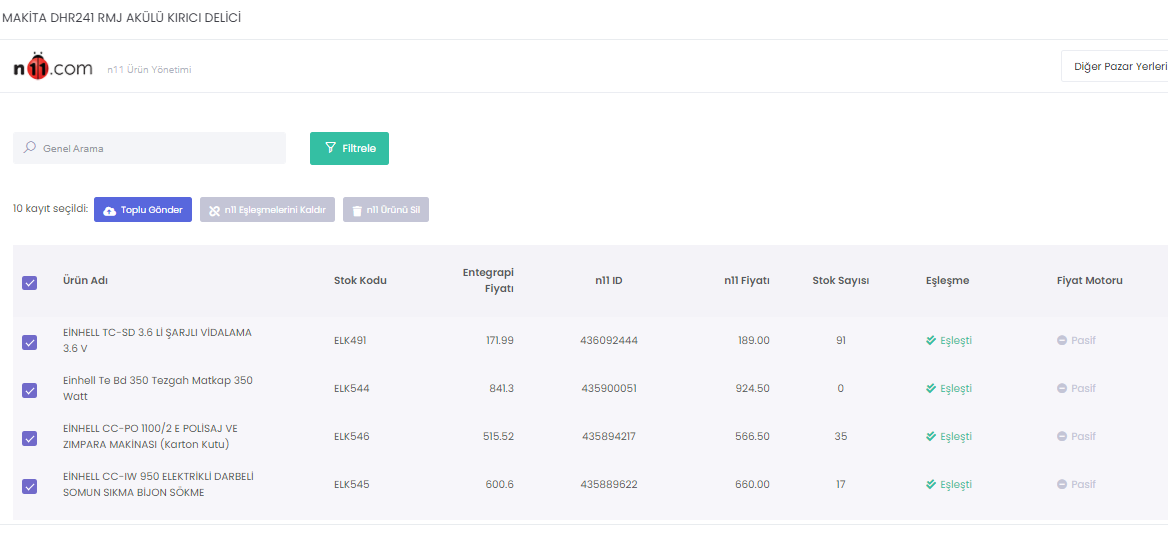Viewport: 1168px width, 535px height.
Task: Click the Eşleşti check icon for ELK544
Action: (x=931, y=389)
